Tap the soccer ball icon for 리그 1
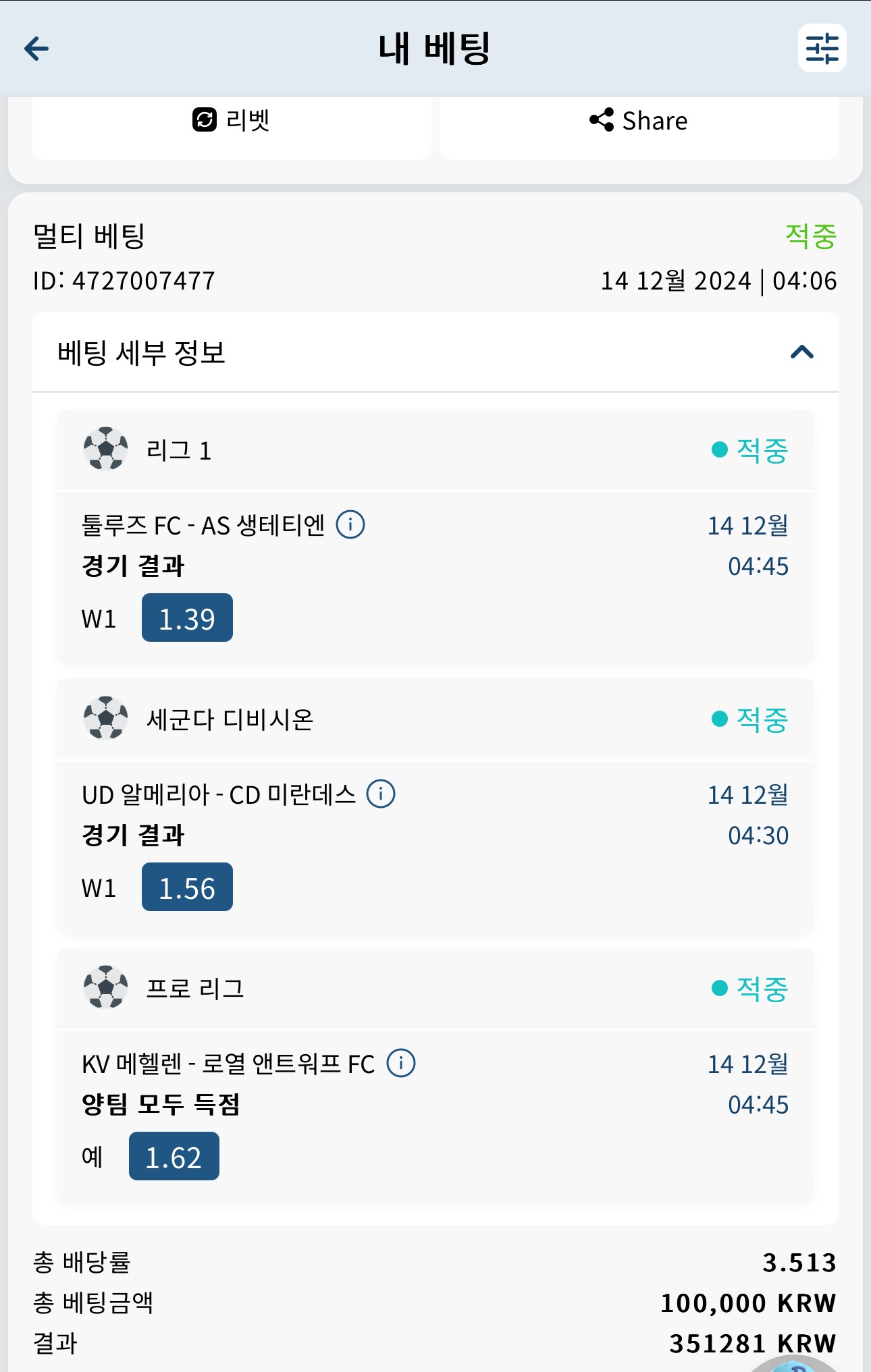871x1372 pixels. click(105, 449)
